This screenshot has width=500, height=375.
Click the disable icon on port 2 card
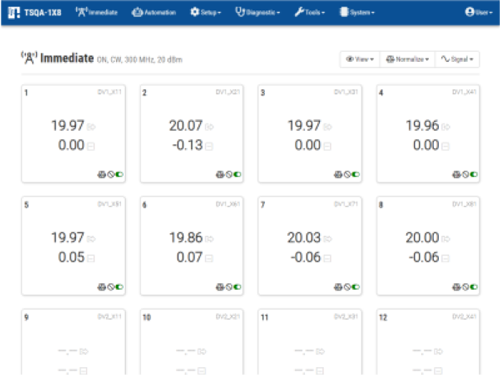pyautogui.click(x=229, y=174)
